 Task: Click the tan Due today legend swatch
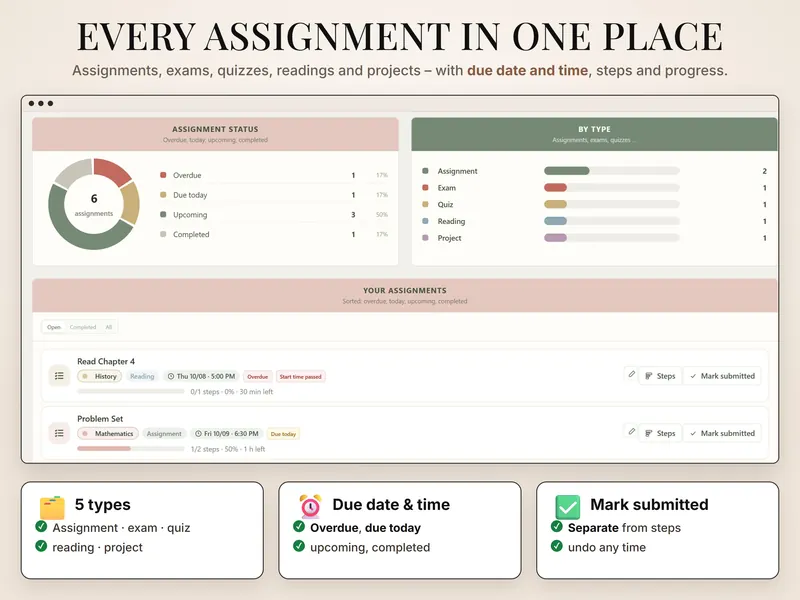[x=163, y=195]
